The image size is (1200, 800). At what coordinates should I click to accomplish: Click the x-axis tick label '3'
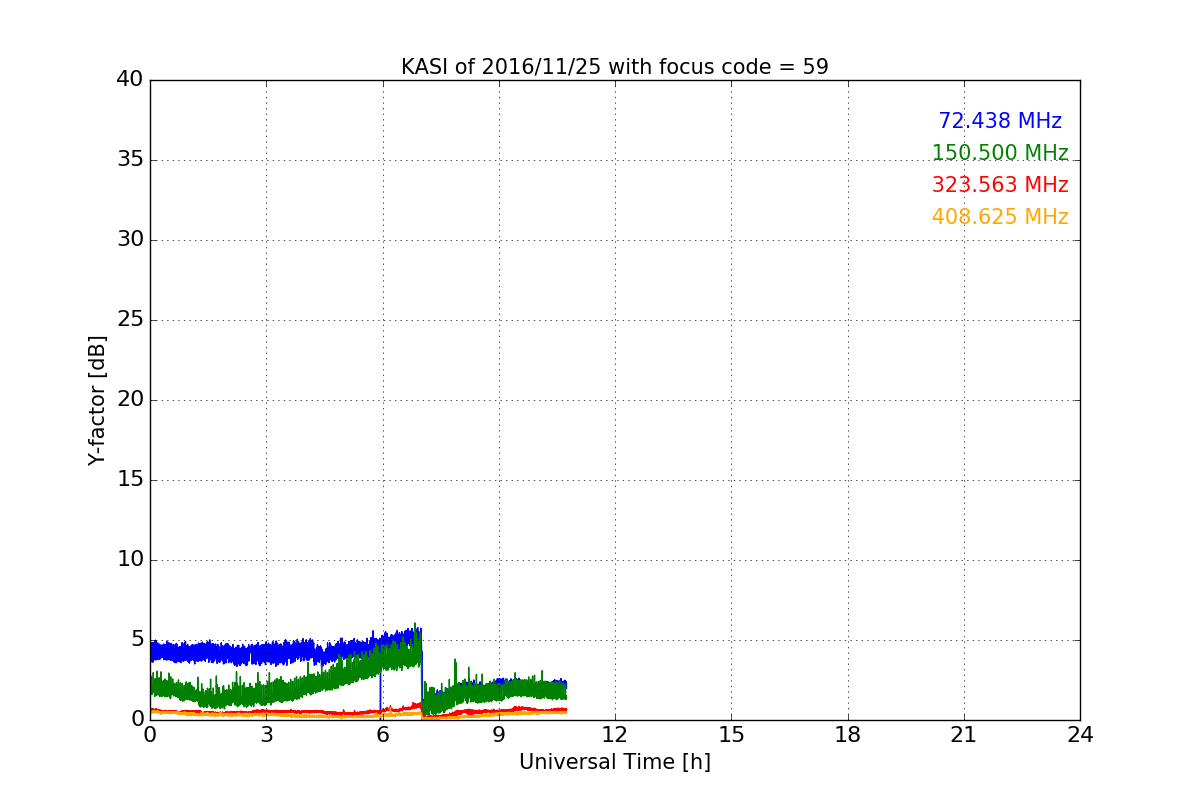[266, 734]
